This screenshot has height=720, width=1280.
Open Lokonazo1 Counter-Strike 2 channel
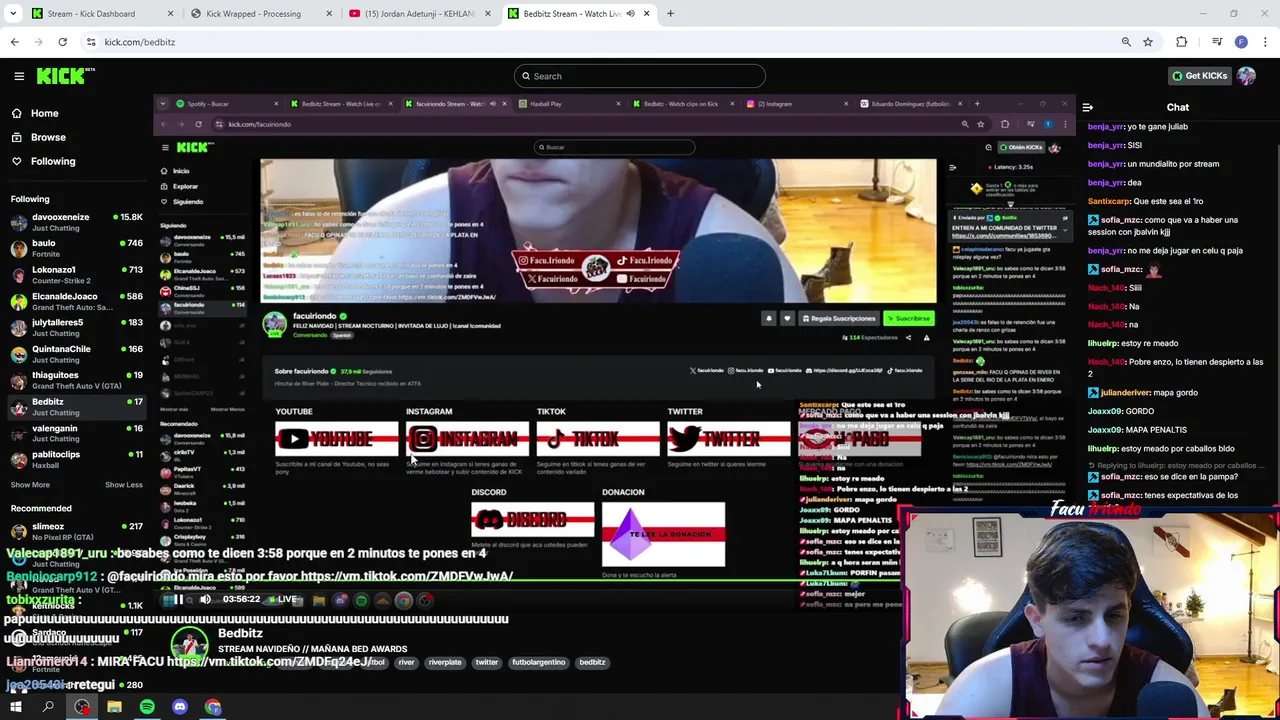tap(77, 275)
